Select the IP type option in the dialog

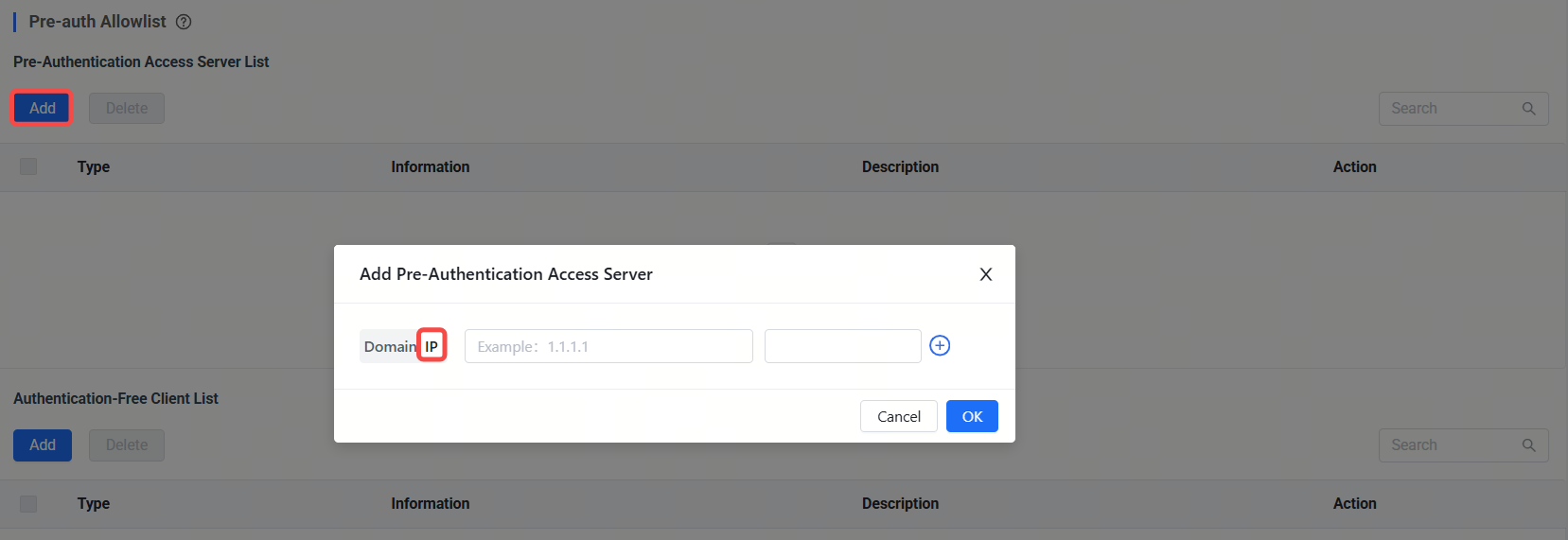pos(432,347)
